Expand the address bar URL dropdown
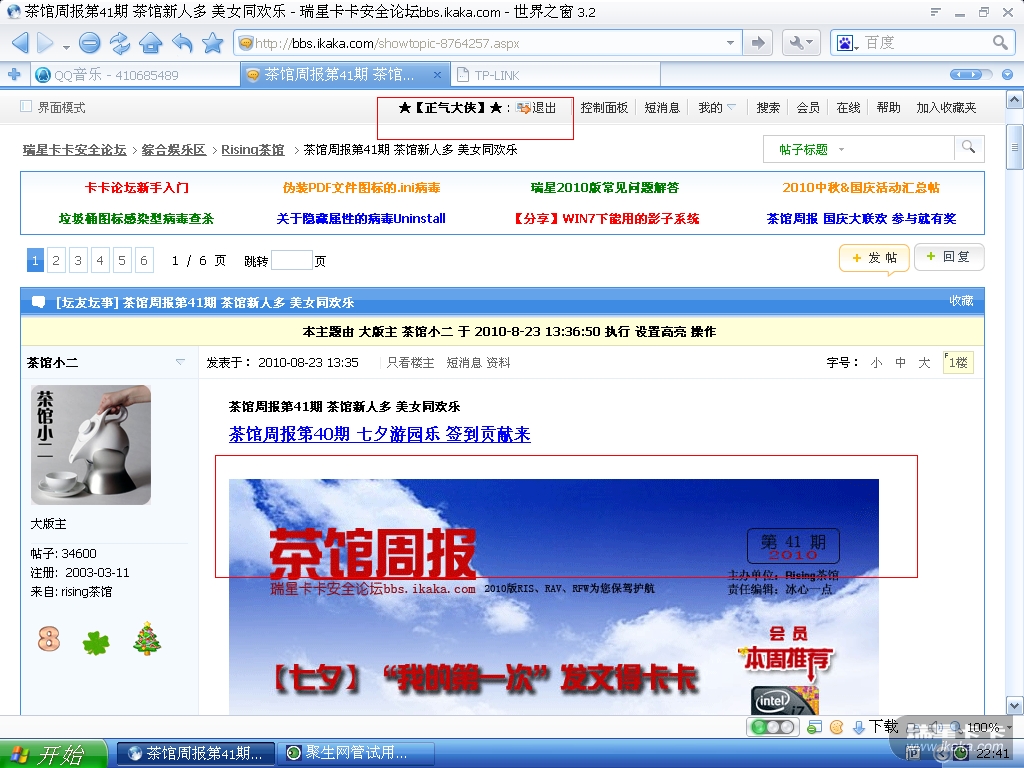This screenshot has width=1024, height=768. tap(730, 43)
